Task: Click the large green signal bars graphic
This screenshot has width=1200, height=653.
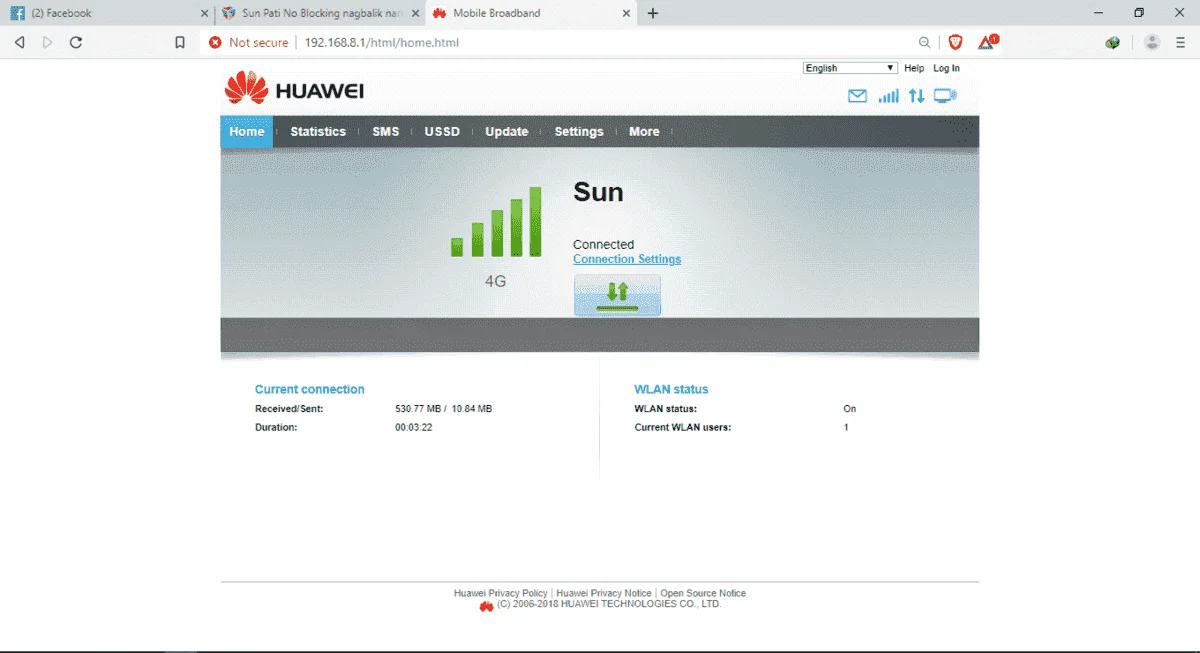Action: [496, 222]
